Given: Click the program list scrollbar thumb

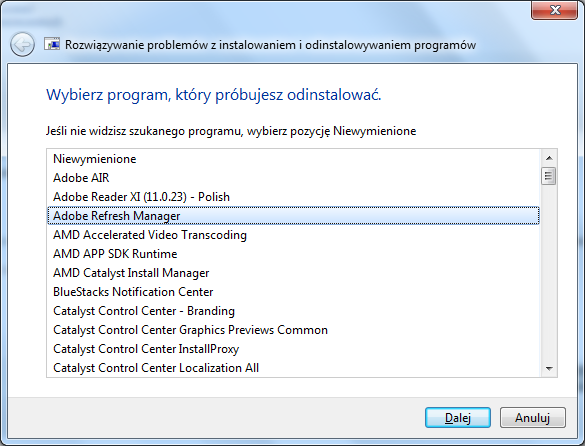Looking at the screenshot, I should 549,176.
